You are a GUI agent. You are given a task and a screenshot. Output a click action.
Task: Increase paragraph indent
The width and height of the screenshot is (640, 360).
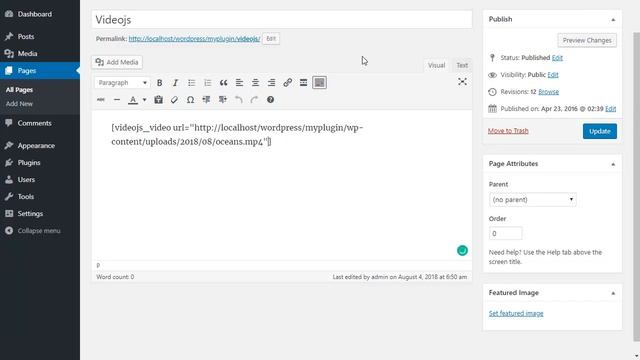pyautogui.click(x=222, y=100)
